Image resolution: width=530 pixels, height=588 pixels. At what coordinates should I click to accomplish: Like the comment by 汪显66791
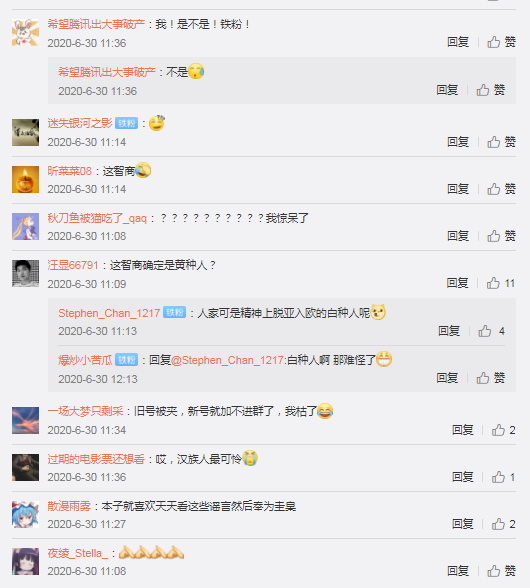tap(500, 283)
